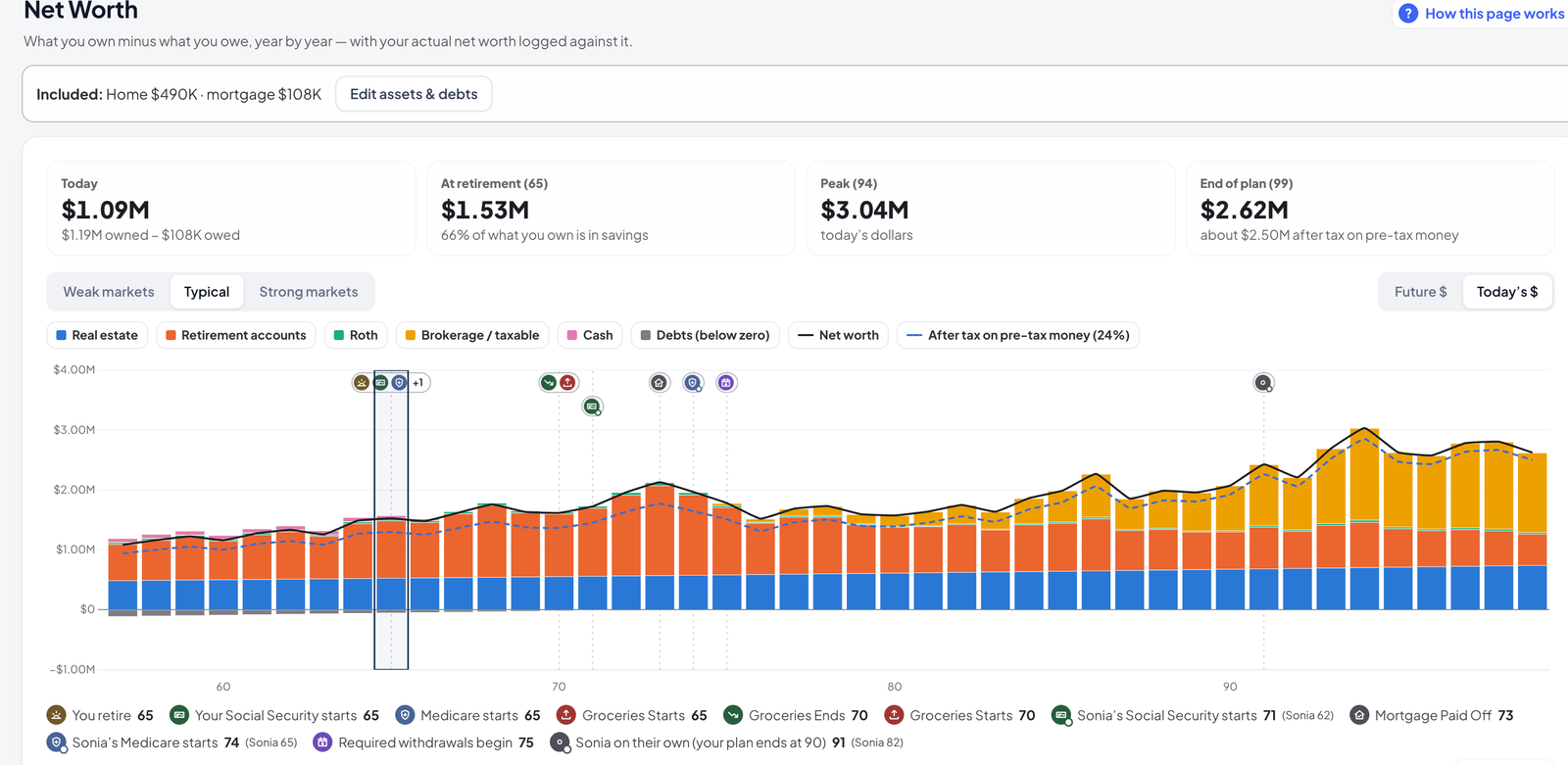The height and width of the screenshot is (765, 1568).
Task: Click the $2.62M End of plan value
Action: tap(1245, 210)
